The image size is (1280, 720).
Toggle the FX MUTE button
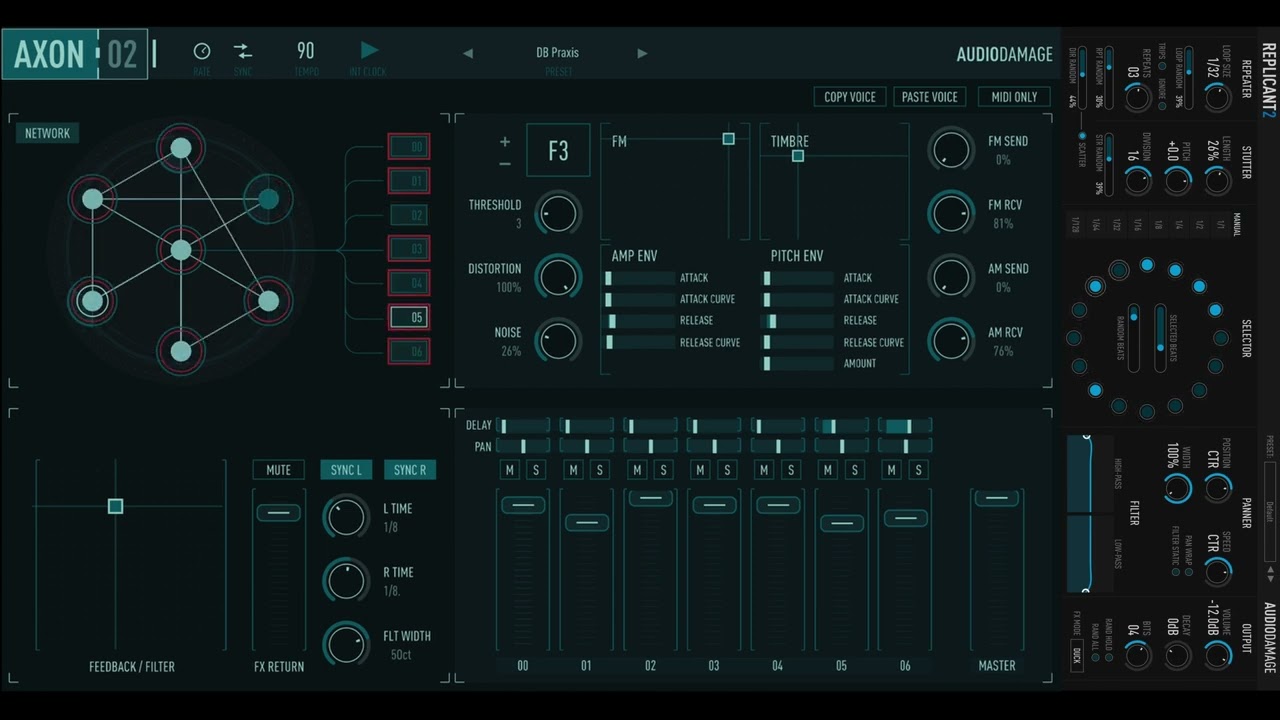[x=279, y=470]
